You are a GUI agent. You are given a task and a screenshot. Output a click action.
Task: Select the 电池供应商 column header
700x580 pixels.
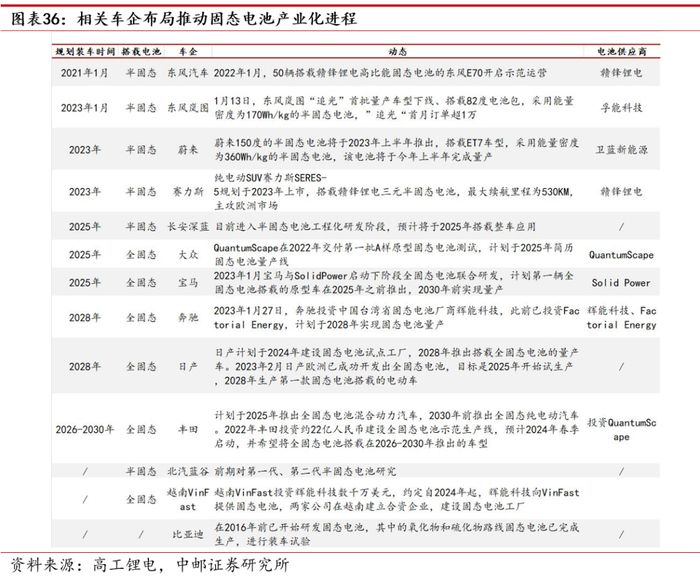(621, 52)
